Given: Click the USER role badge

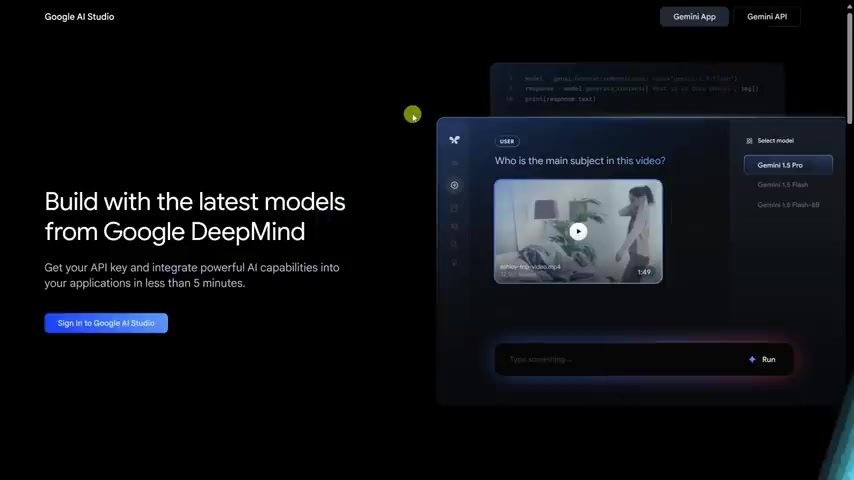Looking at the screenshot, I should click(x=507, y=141).
